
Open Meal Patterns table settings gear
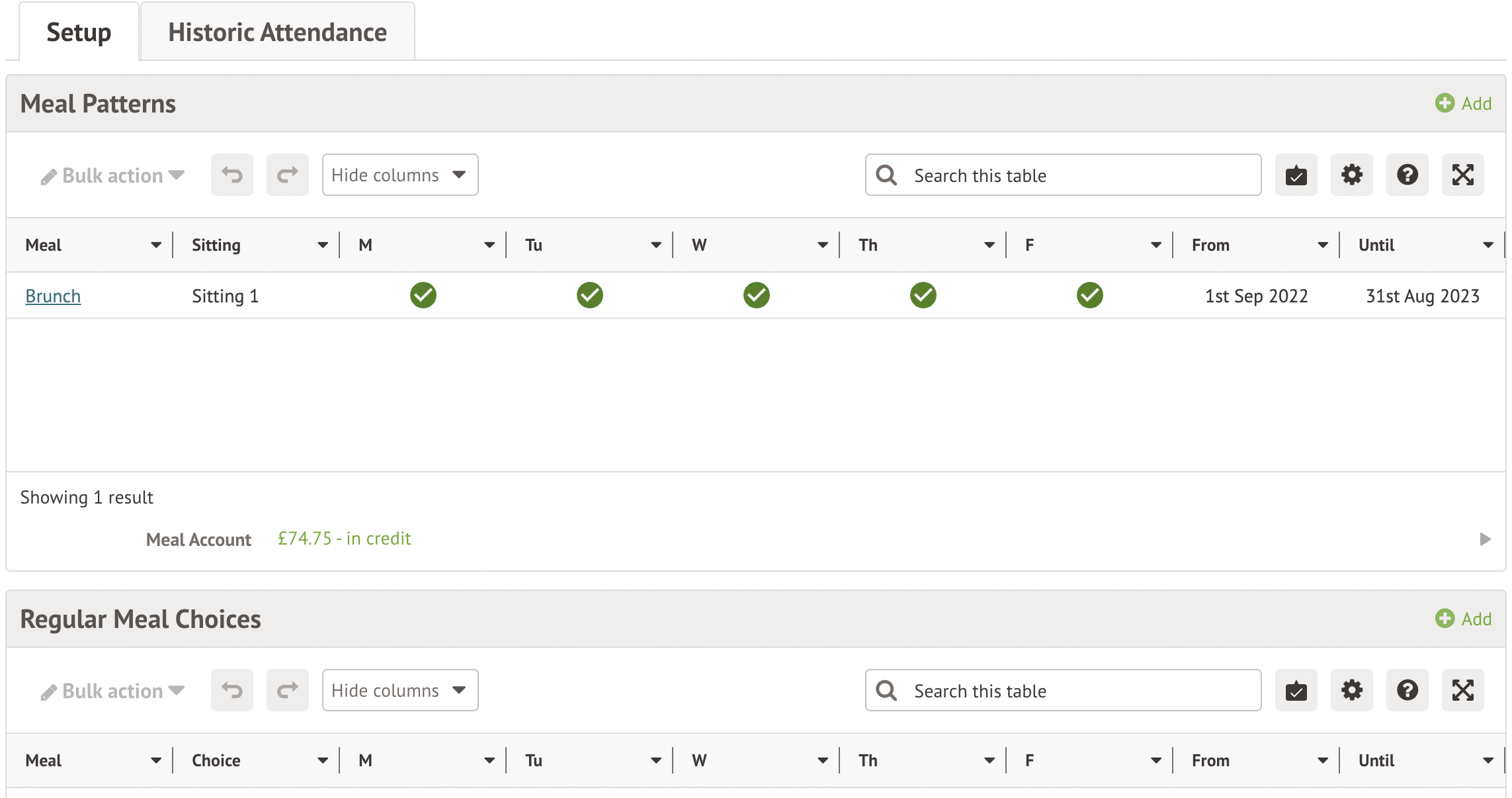coord(1351,175)
